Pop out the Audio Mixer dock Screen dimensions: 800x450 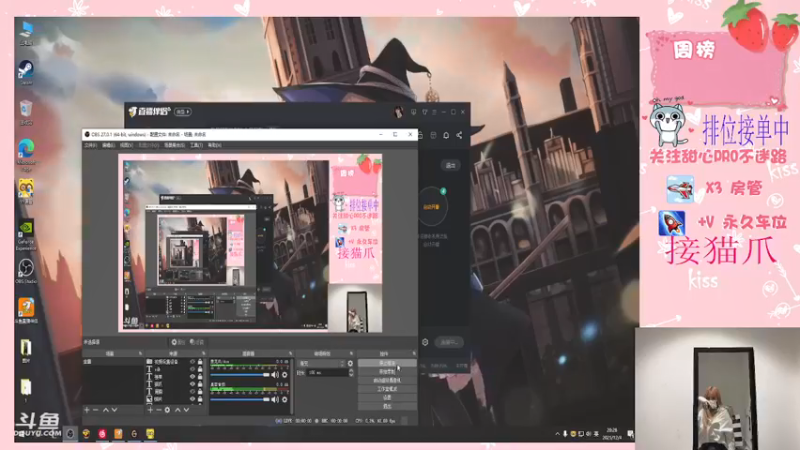(290, 353)
